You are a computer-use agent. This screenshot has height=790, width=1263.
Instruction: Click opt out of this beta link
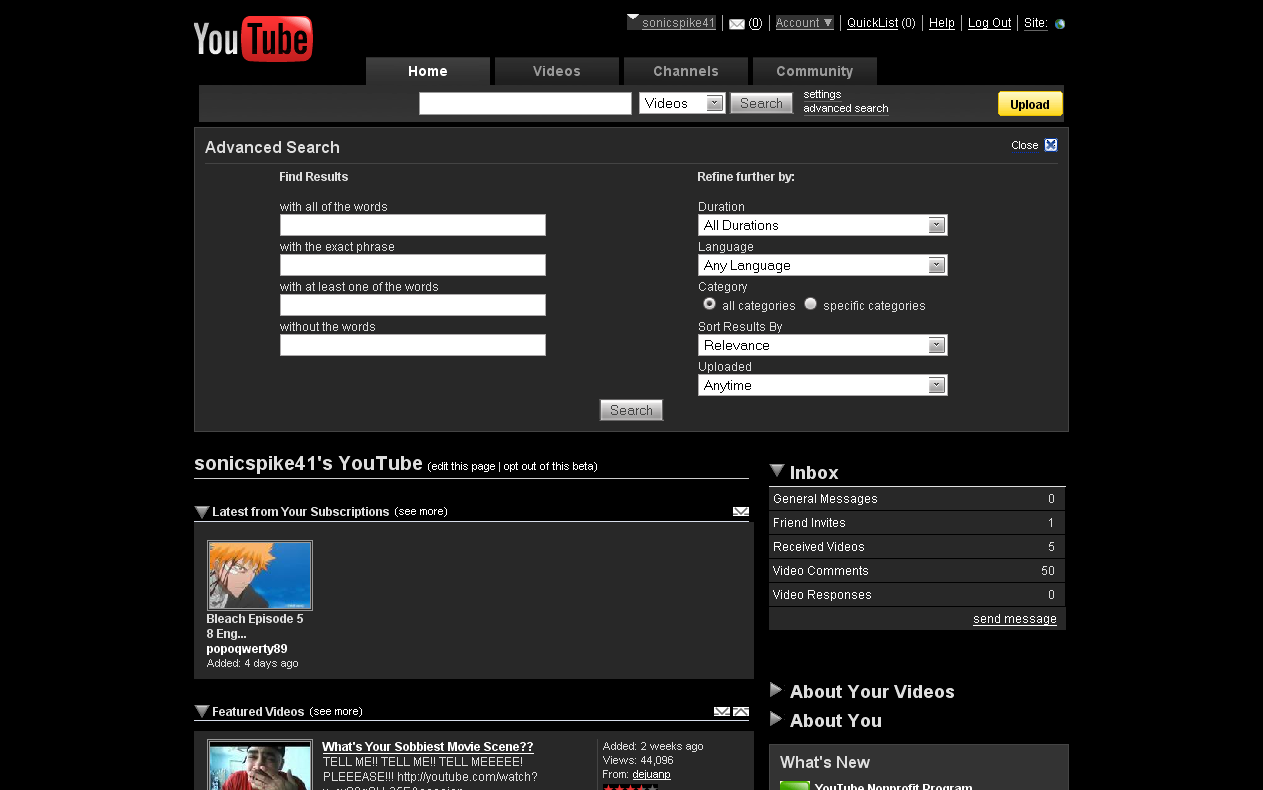pos(549,466)
